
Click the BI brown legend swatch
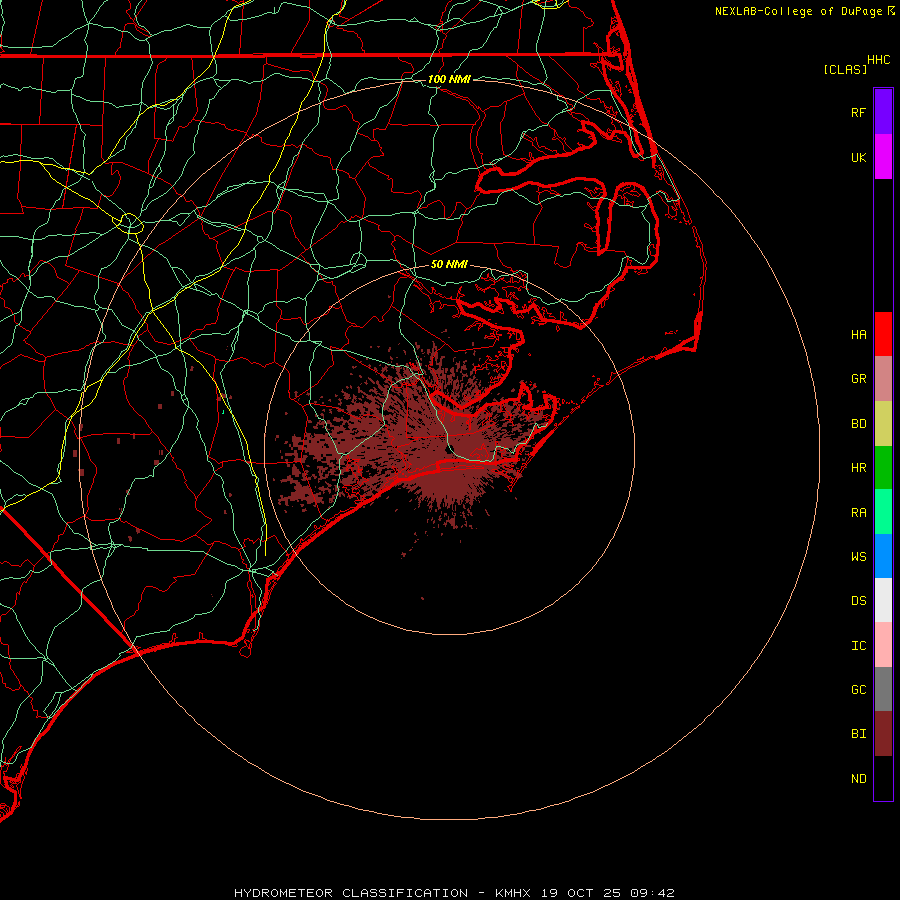point(883,734)
